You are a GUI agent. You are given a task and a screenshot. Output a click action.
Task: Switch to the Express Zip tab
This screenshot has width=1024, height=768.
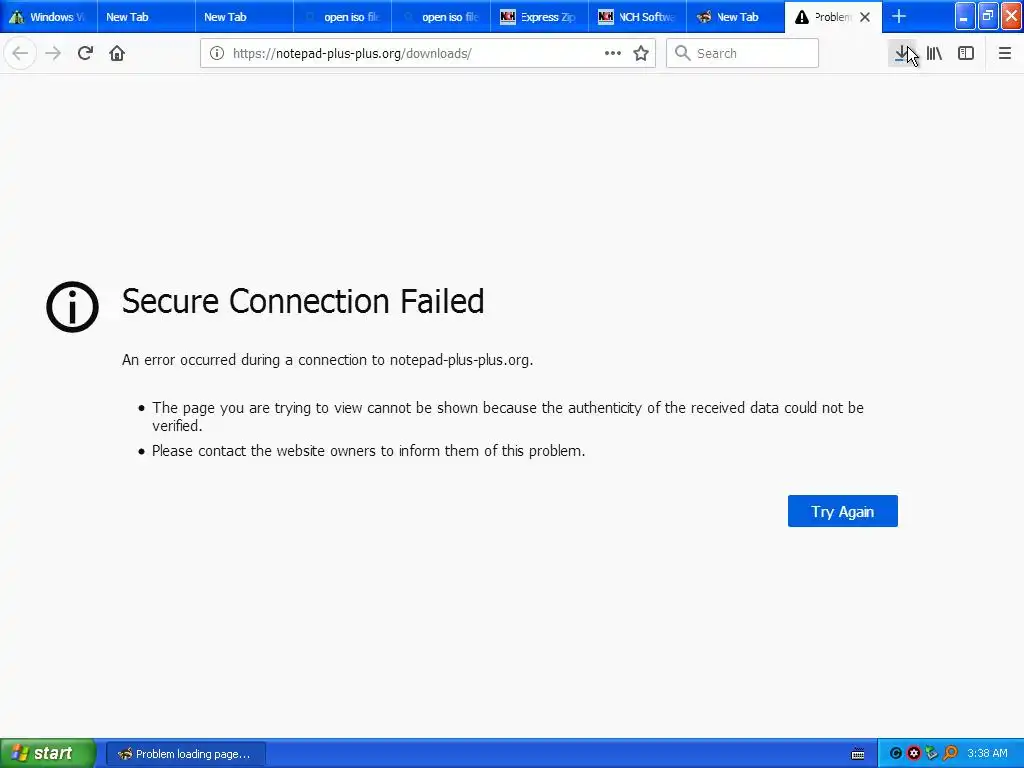[538, 17]
